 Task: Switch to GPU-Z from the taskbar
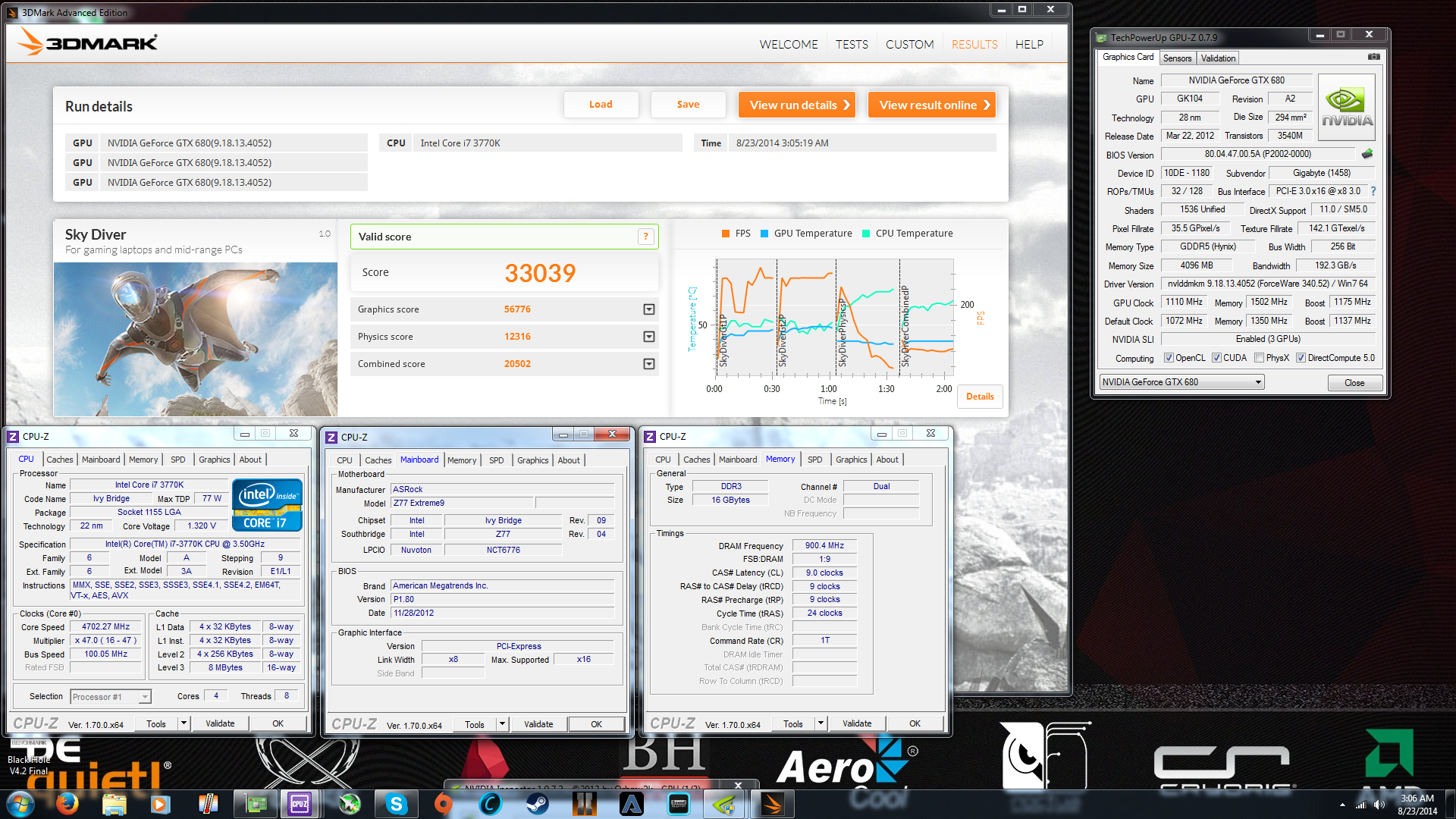(x=256, y=804)
